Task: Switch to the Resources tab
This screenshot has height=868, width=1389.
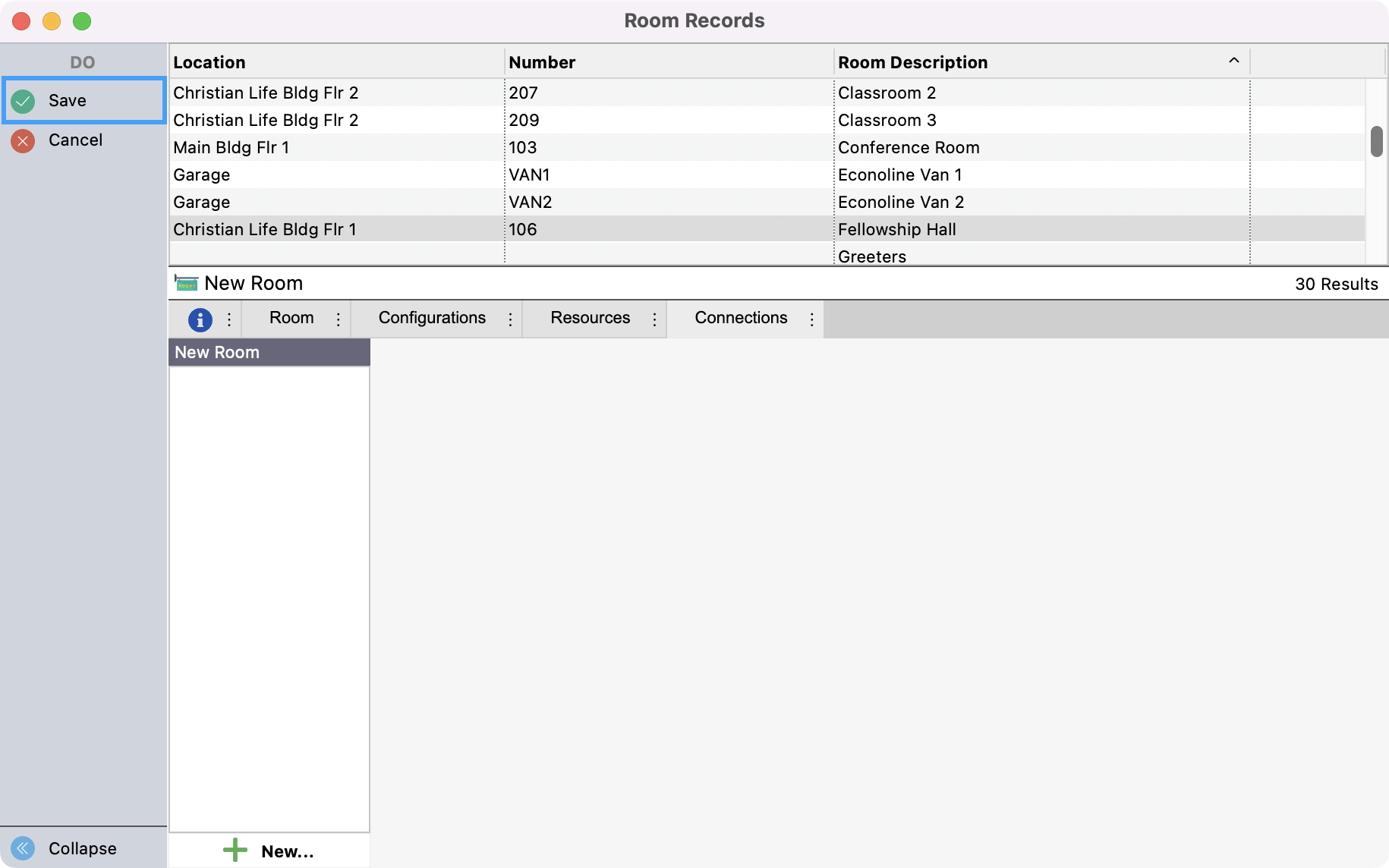Action: [590, 318]
